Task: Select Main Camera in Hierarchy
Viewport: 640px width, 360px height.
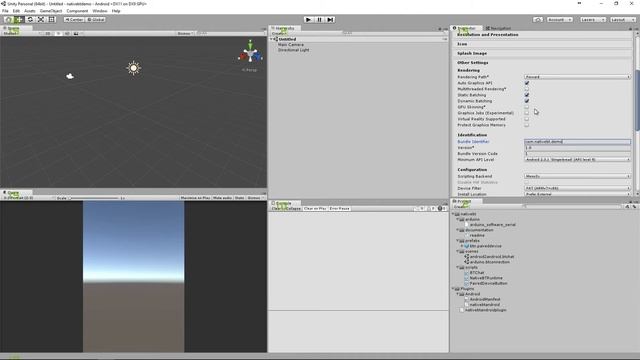Action: click(x=291, y=44)
